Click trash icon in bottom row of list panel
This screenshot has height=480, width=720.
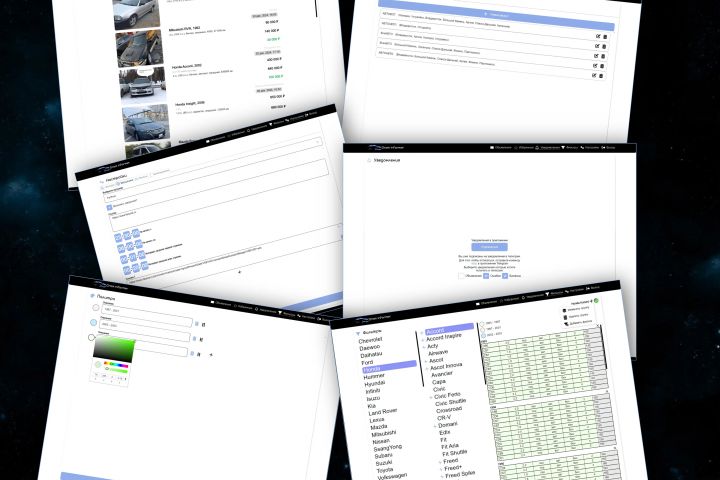(601, 76)
